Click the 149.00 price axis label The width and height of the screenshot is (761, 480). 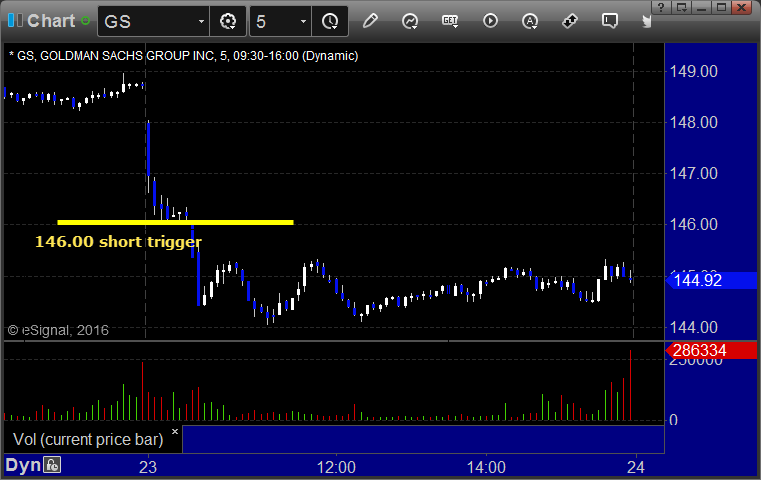coord(694,71)
